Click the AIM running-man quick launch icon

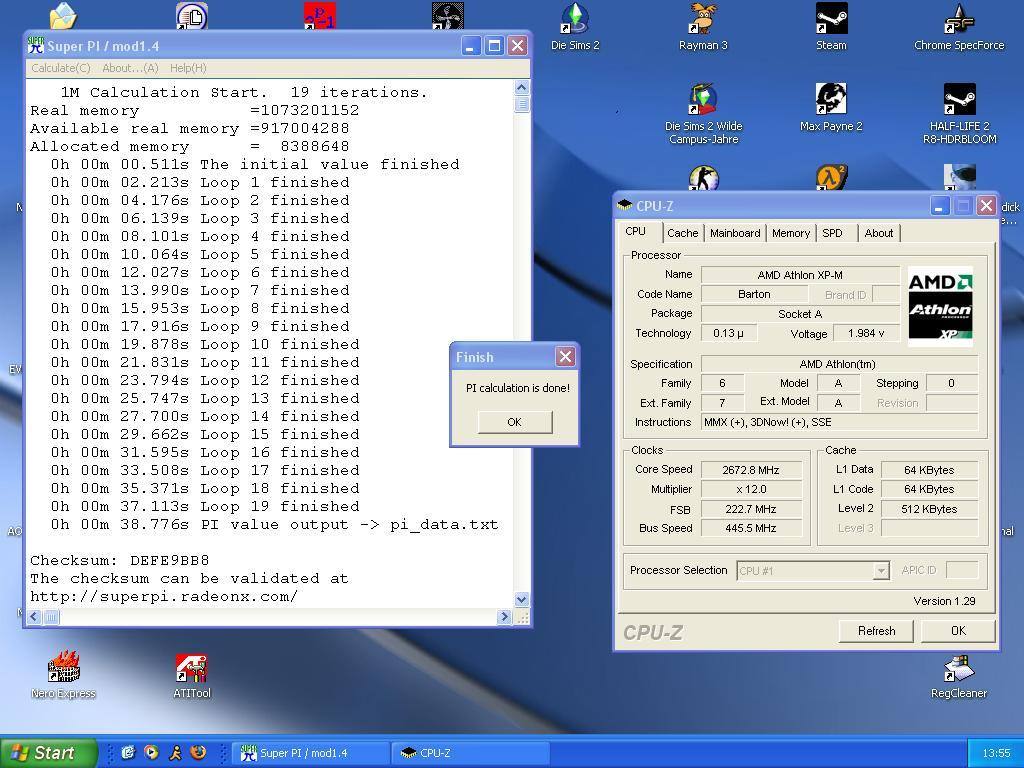174,752
